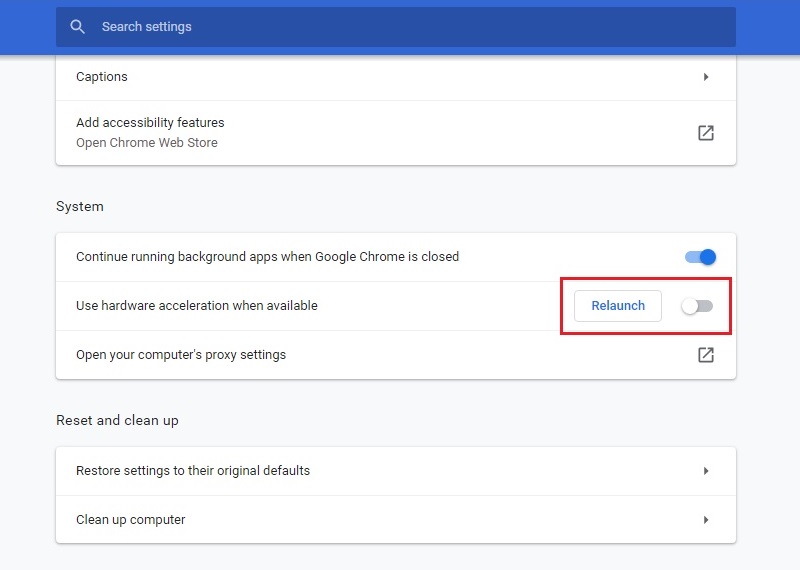Click the System section heading
The height and width of the screenshot is (570, 800).
(80, 207)
